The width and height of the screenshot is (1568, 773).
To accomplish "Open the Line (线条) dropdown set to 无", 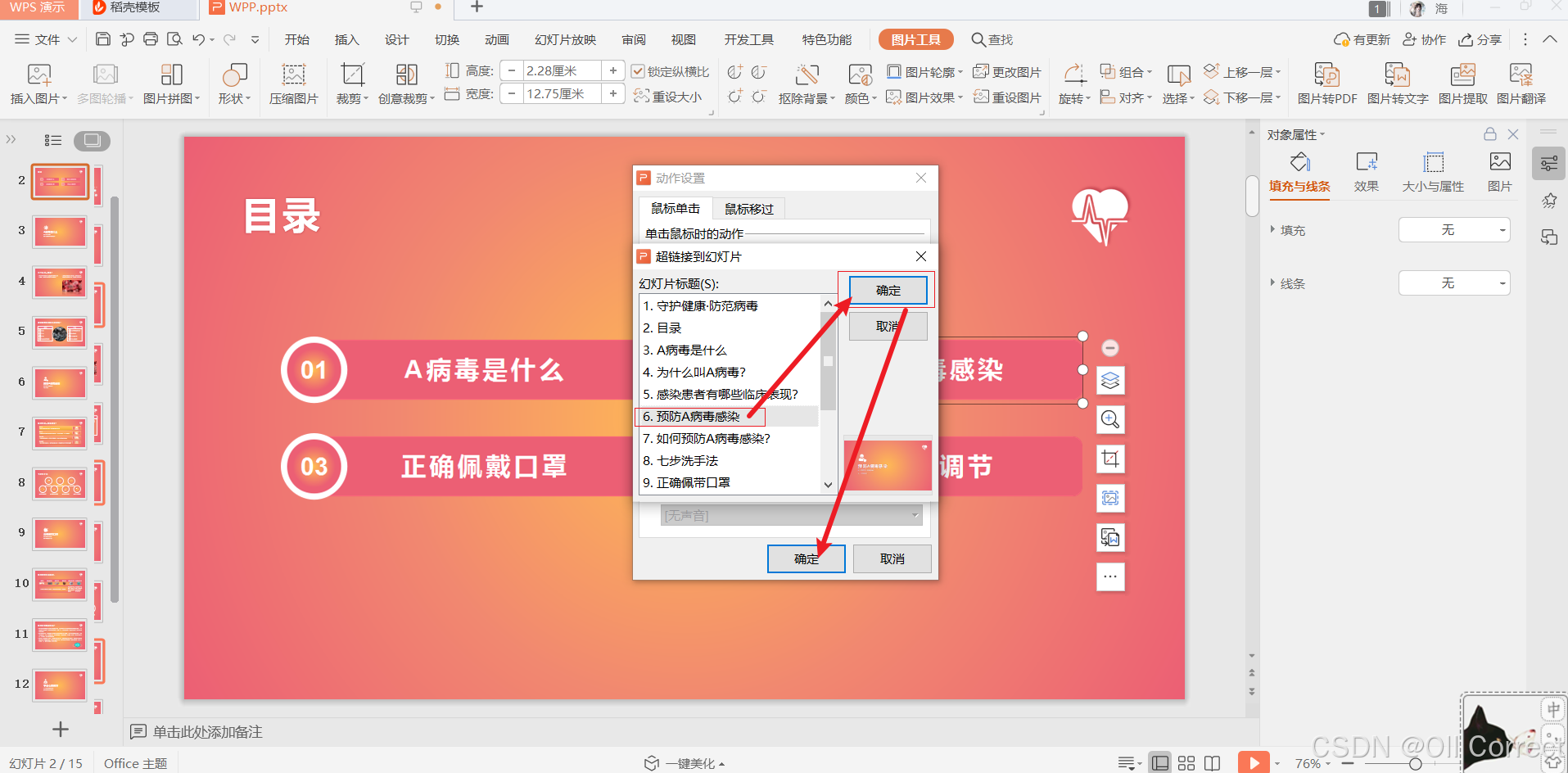I will [1454, 283].
